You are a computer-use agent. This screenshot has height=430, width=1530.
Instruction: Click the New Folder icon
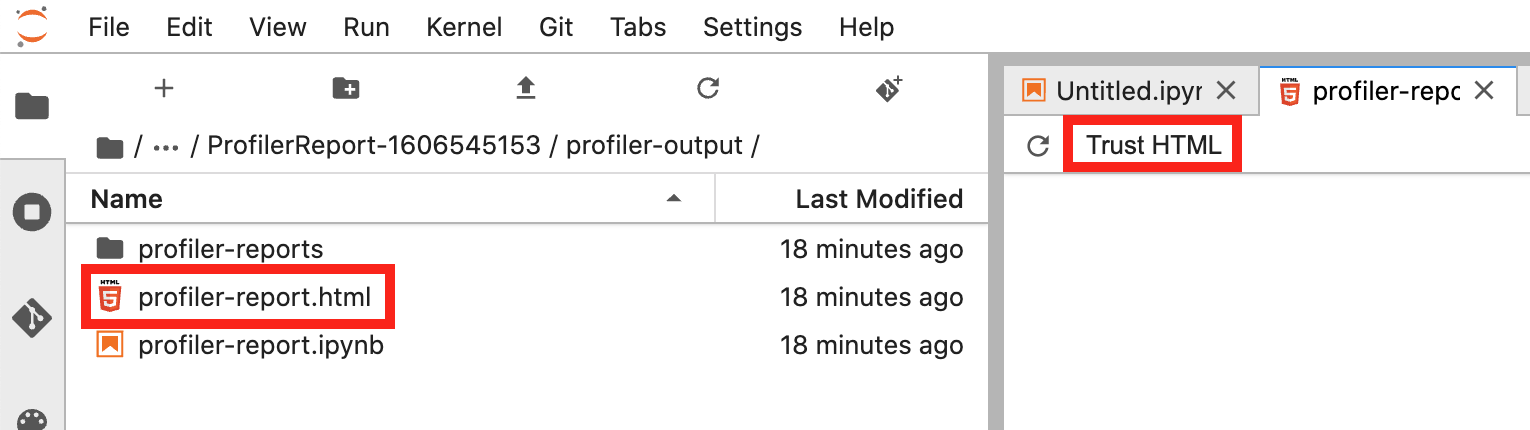pyautogui.click(x=346, y=89)
